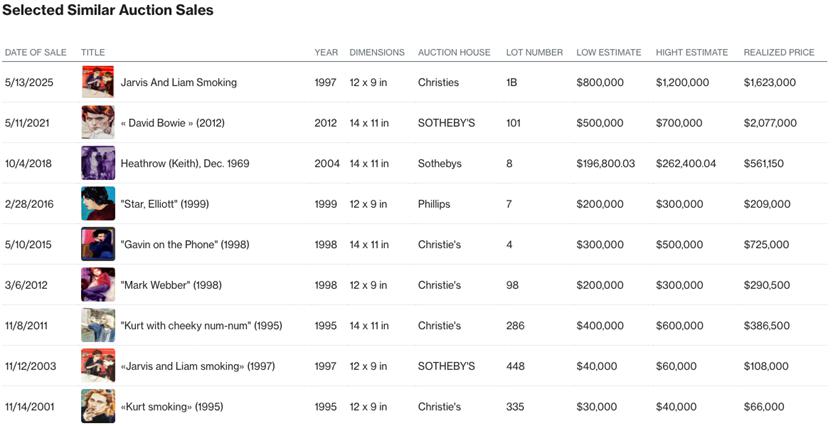Sort table by Title column header
Screen dimensions: 833x426
[93, 52]
